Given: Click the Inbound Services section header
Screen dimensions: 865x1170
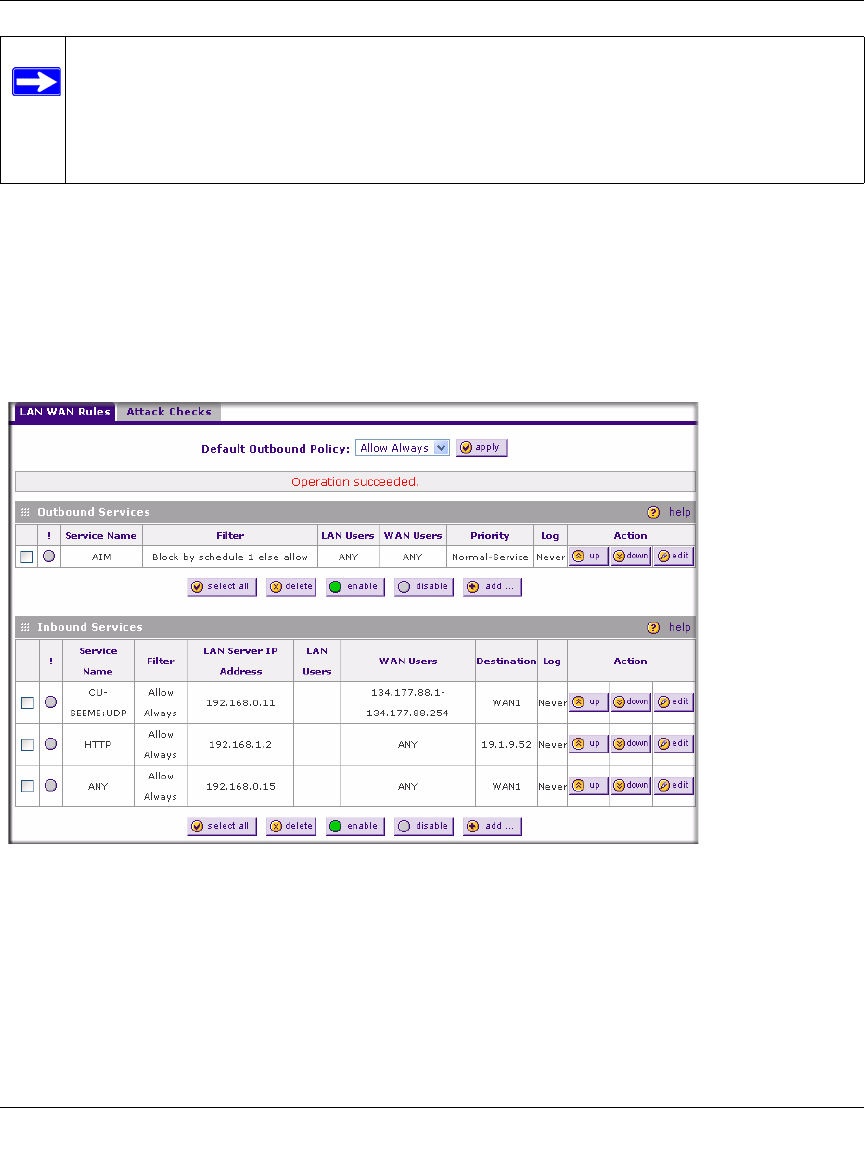Looking at the screenshot, I should coord(355,628).
